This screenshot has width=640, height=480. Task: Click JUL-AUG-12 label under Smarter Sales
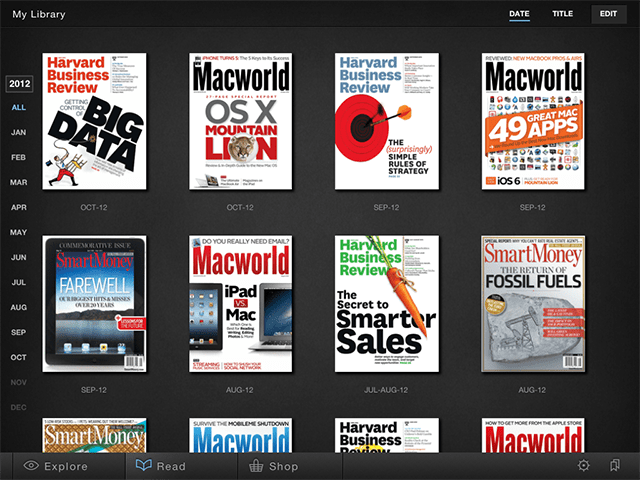[386, 390]
